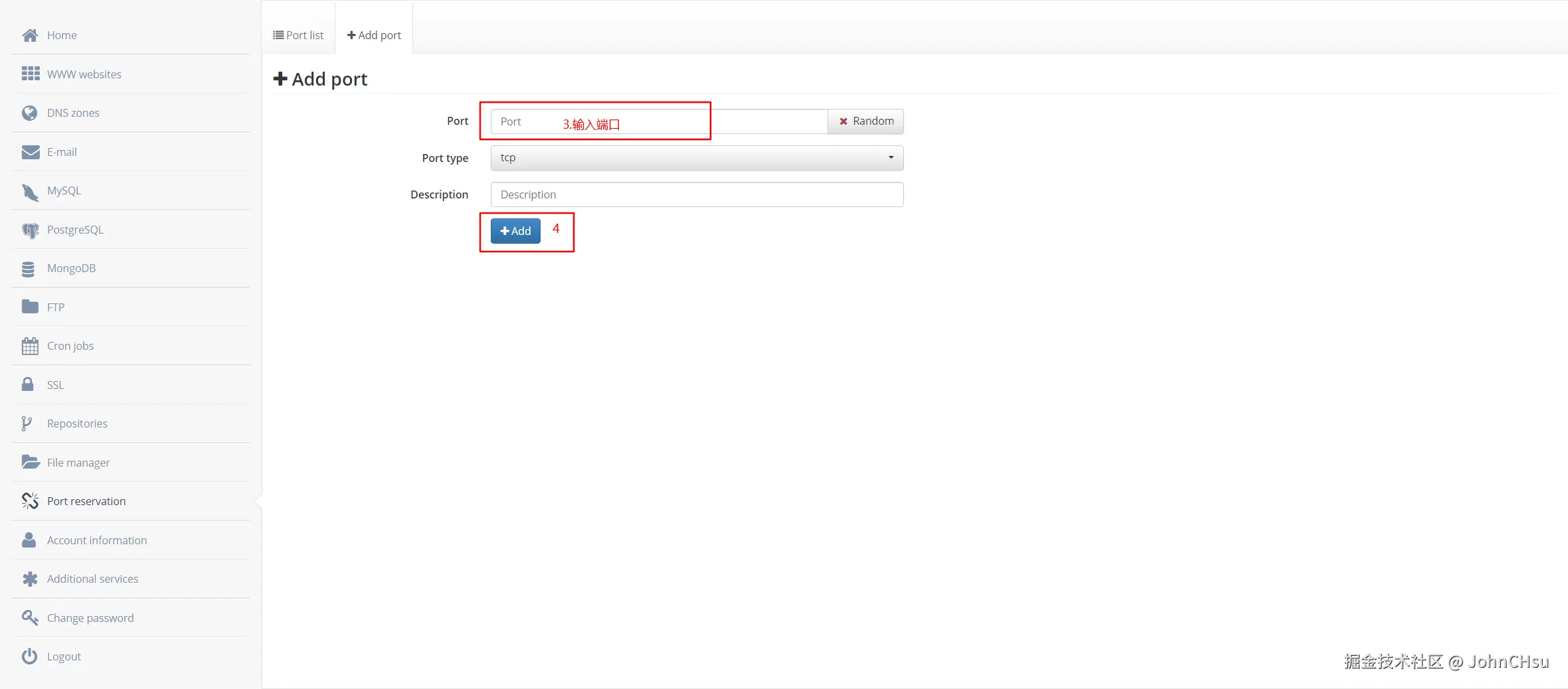Open SSL certificates page
1568x689 pixels.
click(56, 385)
